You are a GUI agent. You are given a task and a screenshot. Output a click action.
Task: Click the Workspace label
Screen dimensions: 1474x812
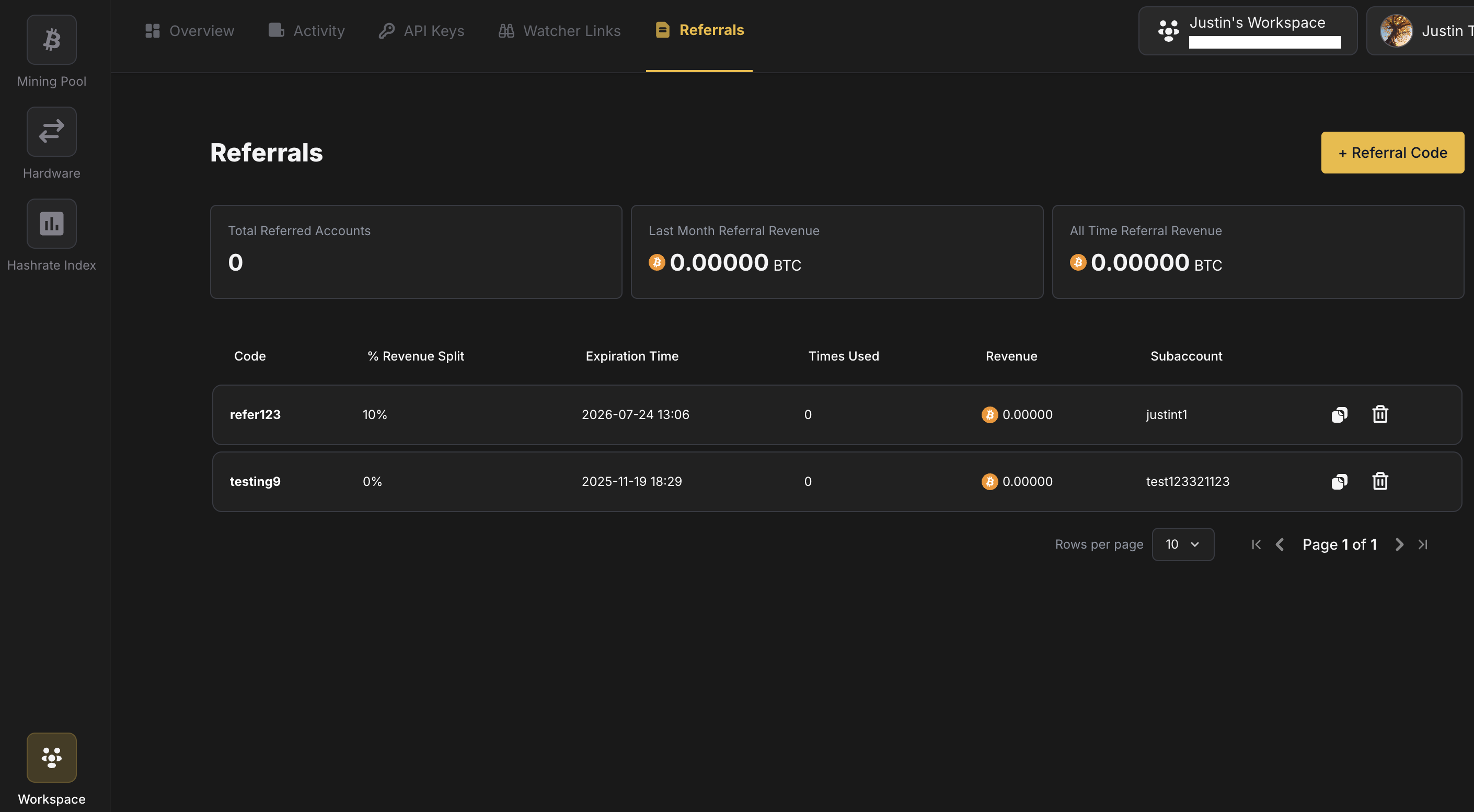point(52,799)
